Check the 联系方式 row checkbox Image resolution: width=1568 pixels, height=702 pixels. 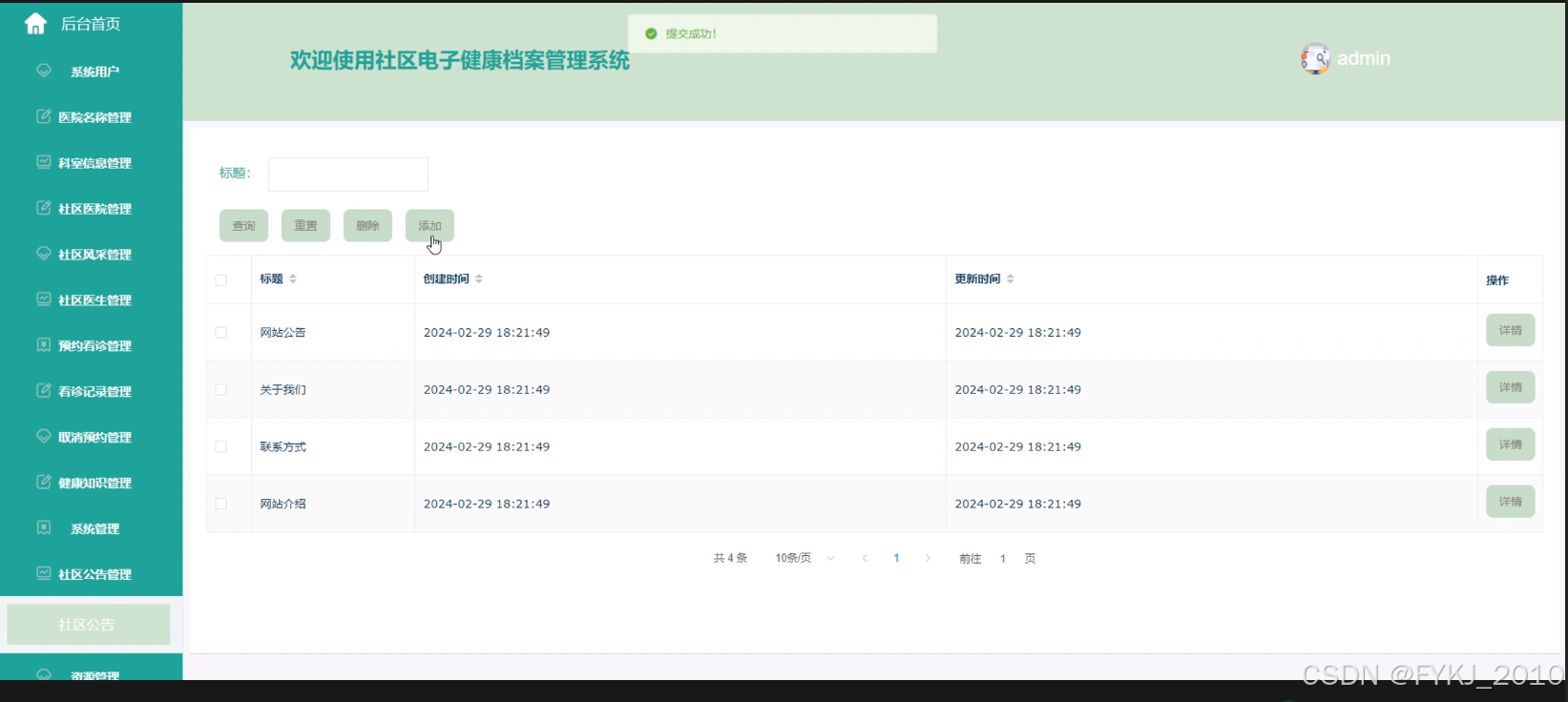pyautogui.click(x=221, y=446)
